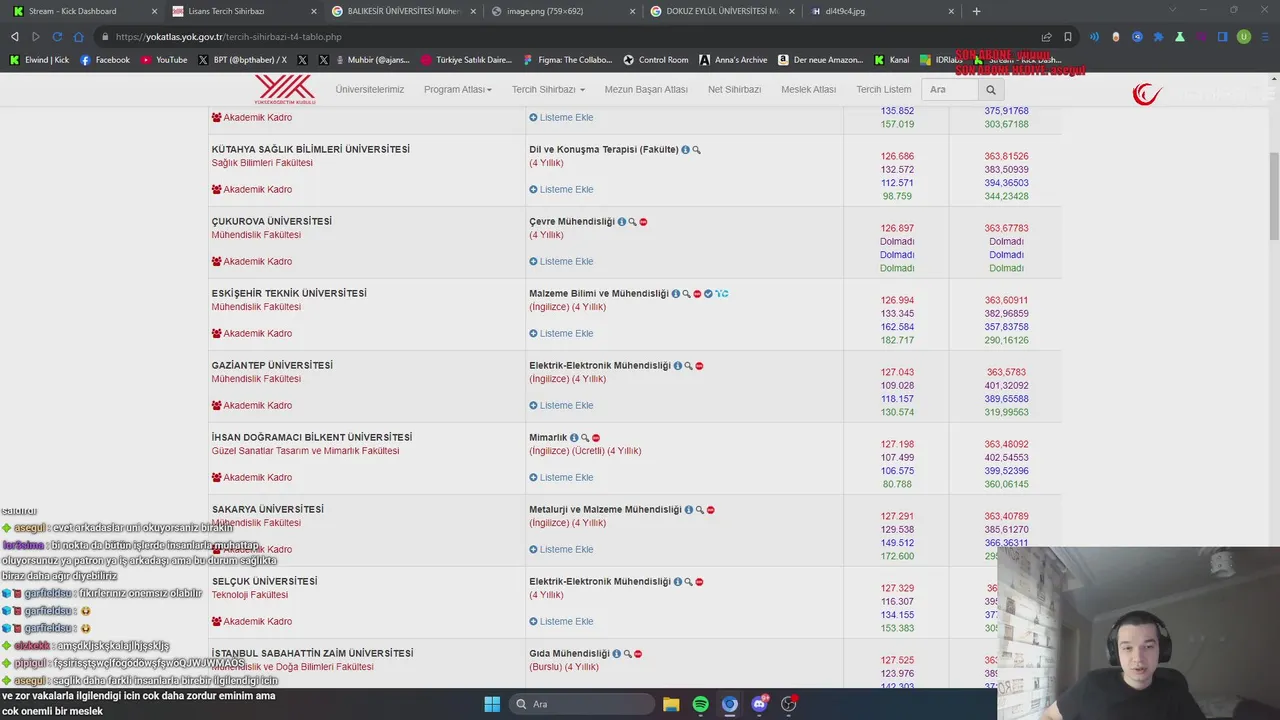Click İHSAN DOĞRAMACI BİLKENT ÜNİVERSİTESİ name
Image resolution: width=1280 pixels, height=720 pixels.
pos(312,438)
